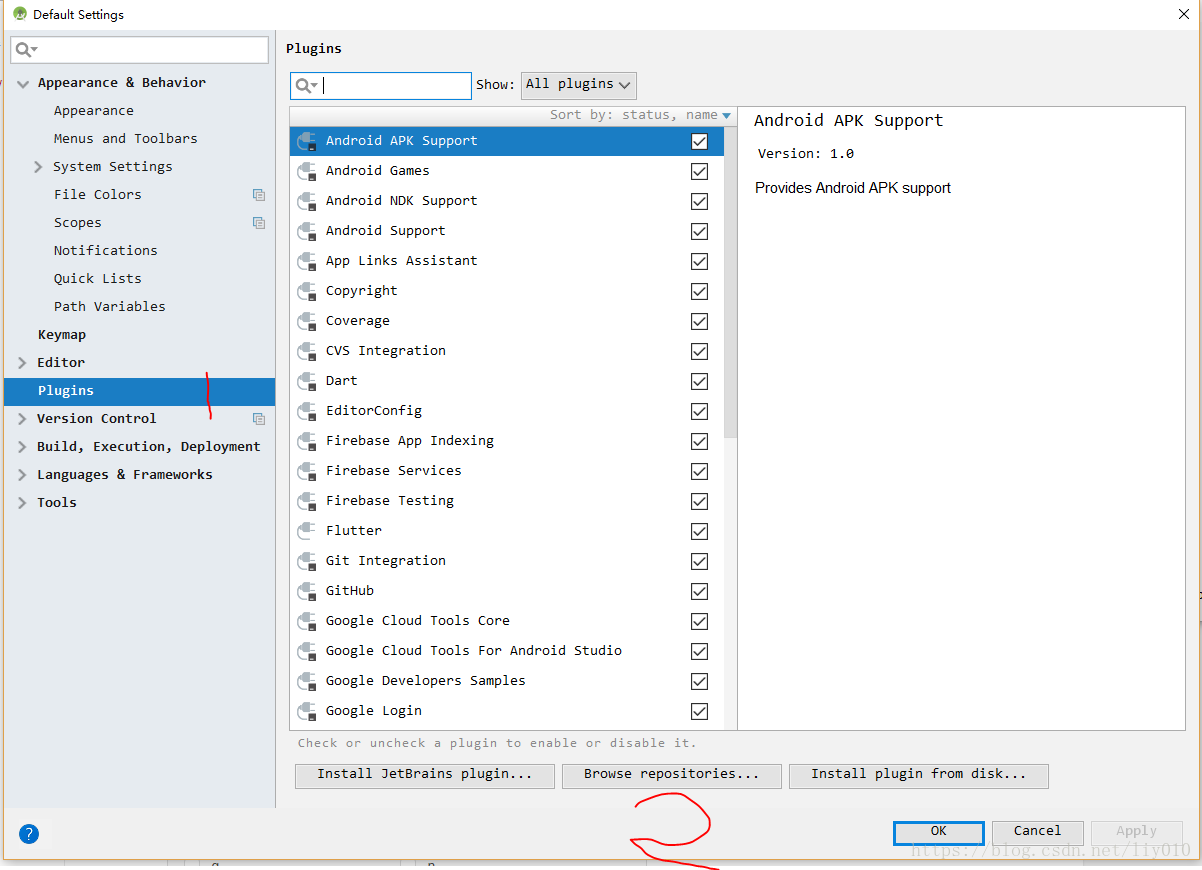Click Install plugin from disk button
The height and width of the screenshot is (870, 1202).
coord(918,775)
